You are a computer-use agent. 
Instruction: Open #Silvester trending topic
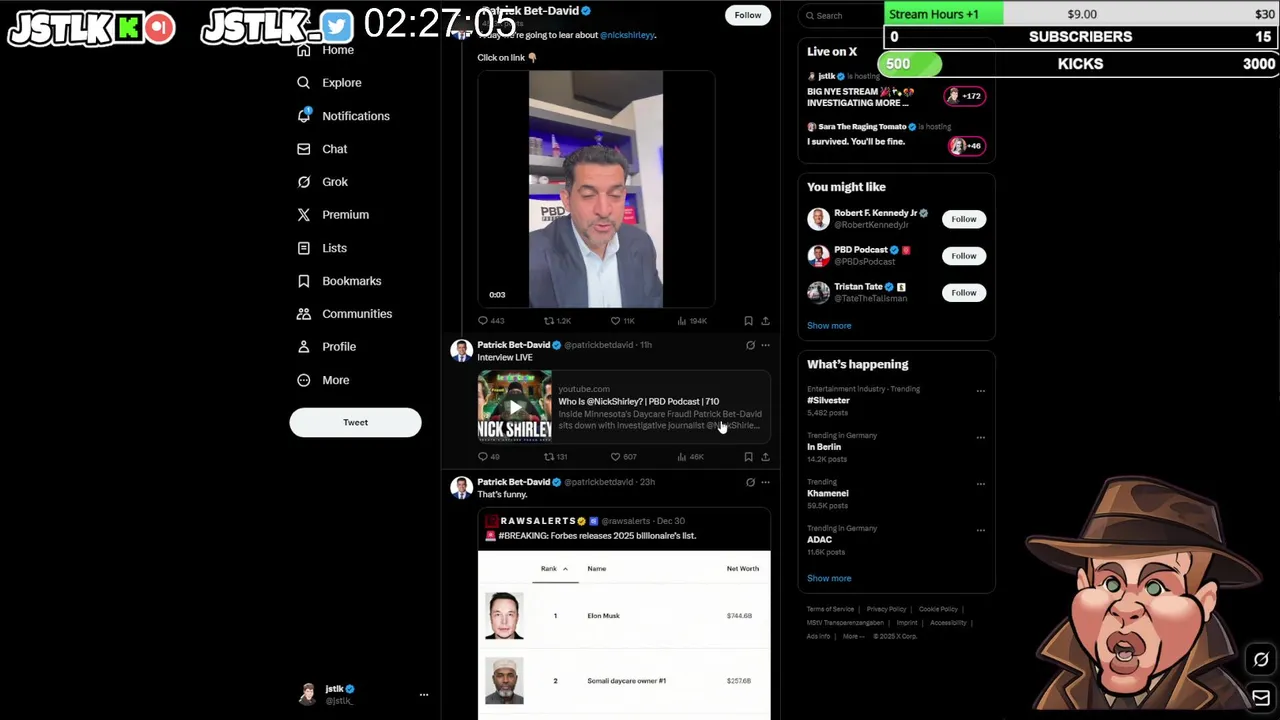828,400
